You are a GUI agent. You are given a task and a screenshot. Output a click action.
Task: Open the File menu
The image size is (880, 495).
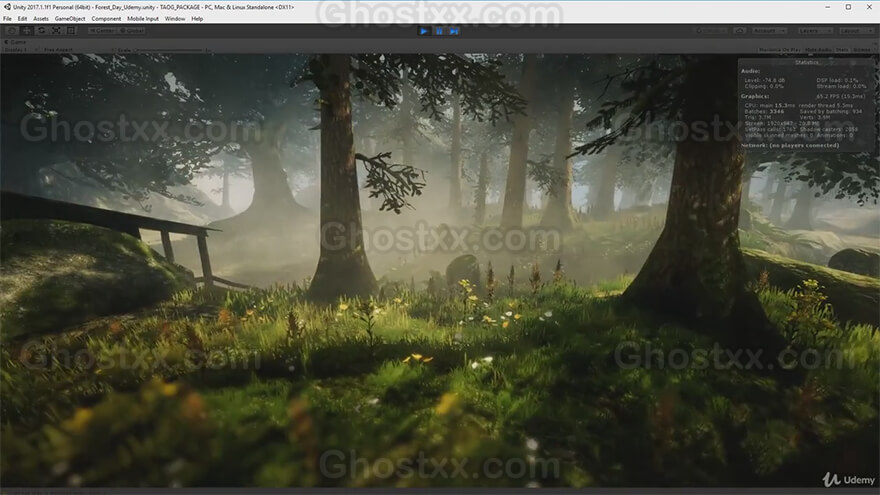(x=7, y=19)
